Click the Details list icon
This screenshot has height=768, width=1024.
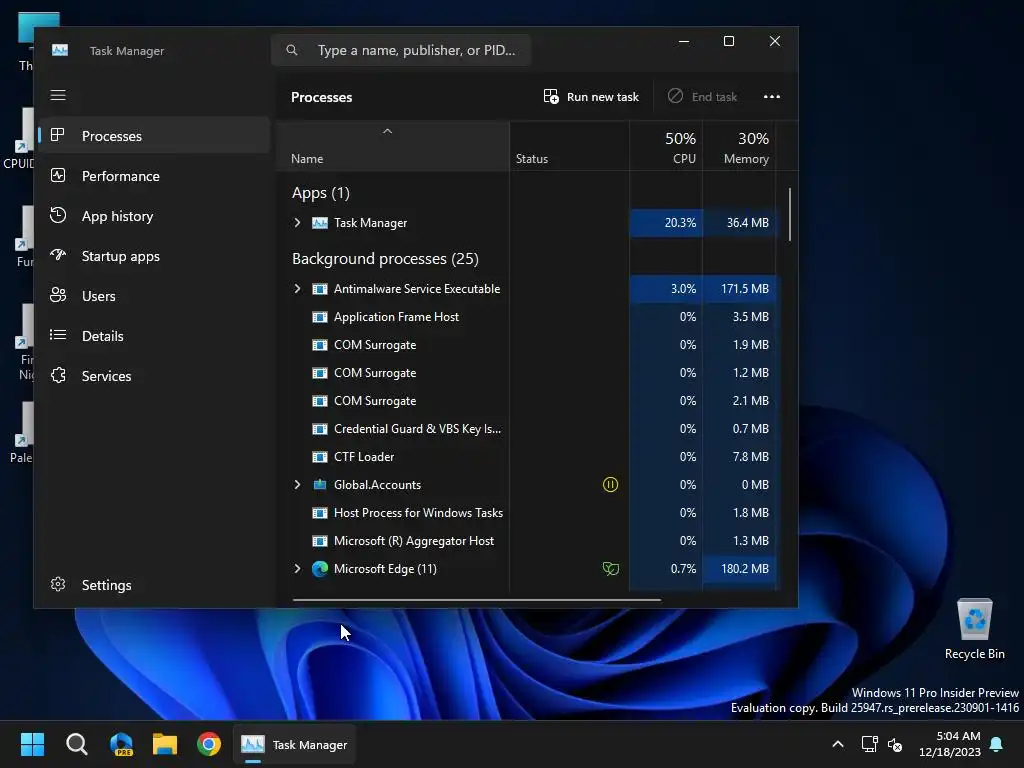pyautogui.click(x=58, y=335)
